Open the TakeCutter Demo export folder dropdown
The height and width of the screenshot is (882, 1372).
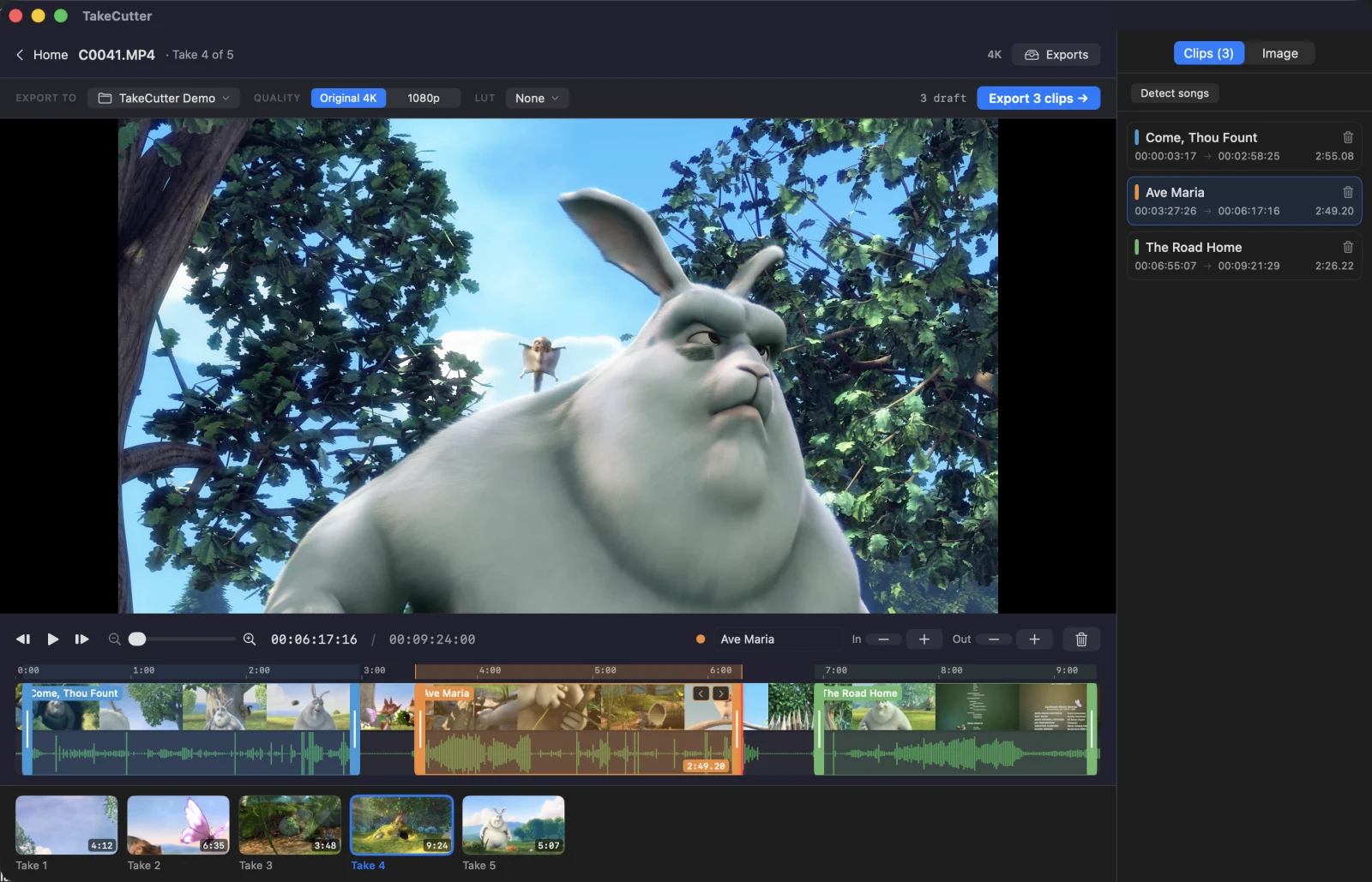[163, 99]
